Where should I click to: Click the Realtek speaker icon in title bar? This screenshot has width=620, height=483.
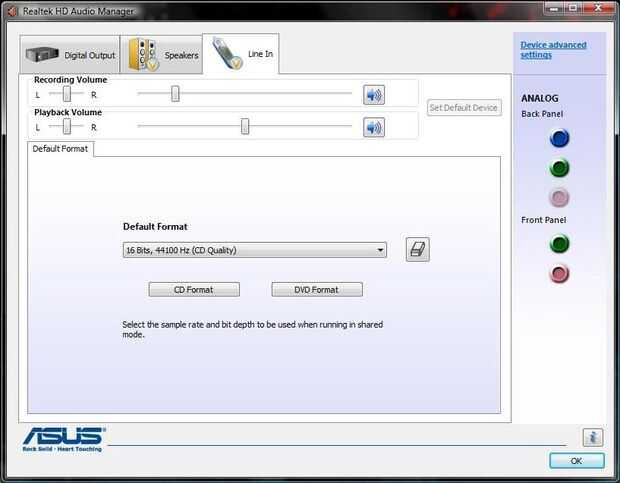pos(12,11)
